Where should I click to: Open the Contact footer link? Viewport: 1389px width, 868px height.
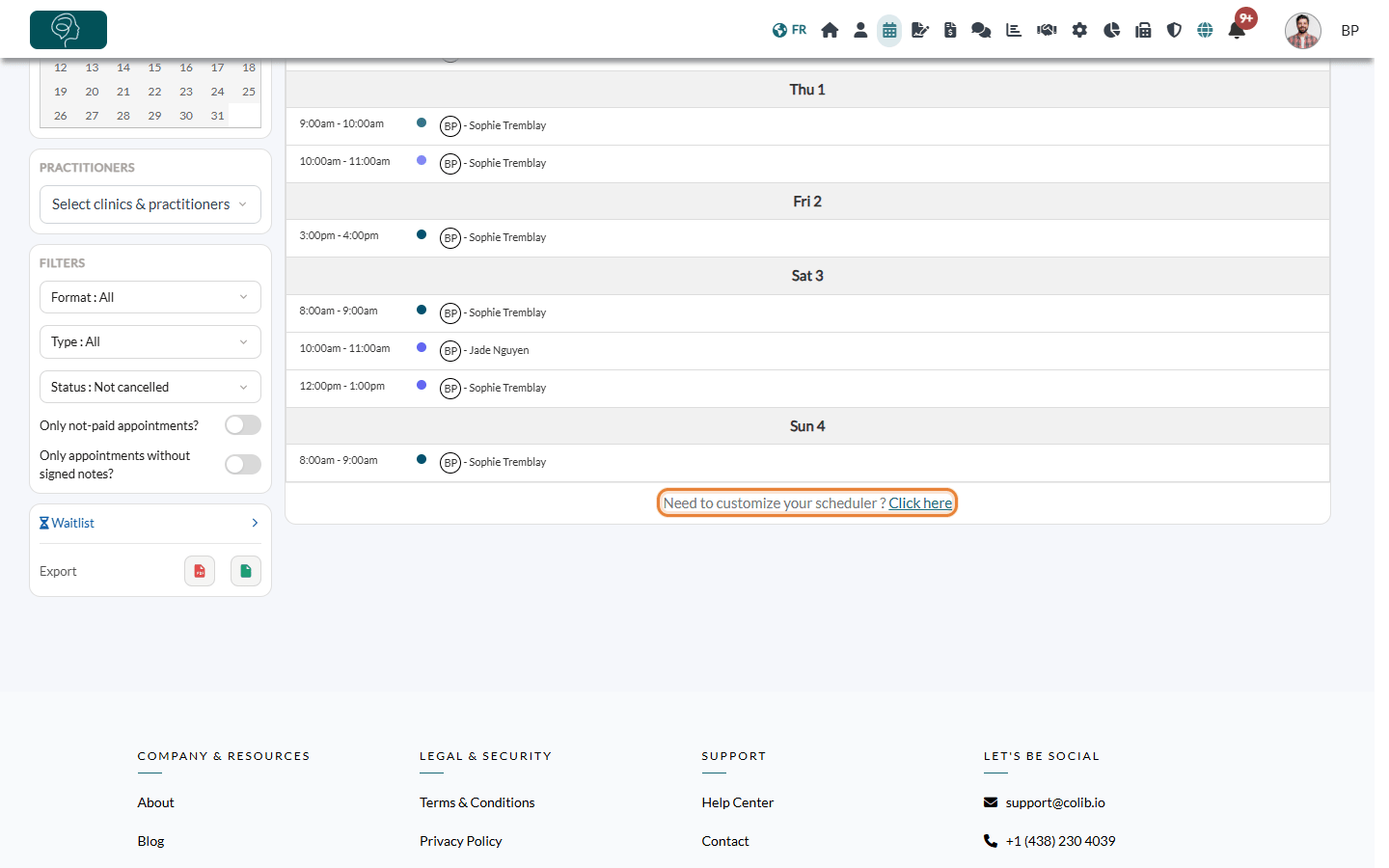click(725, 841)
